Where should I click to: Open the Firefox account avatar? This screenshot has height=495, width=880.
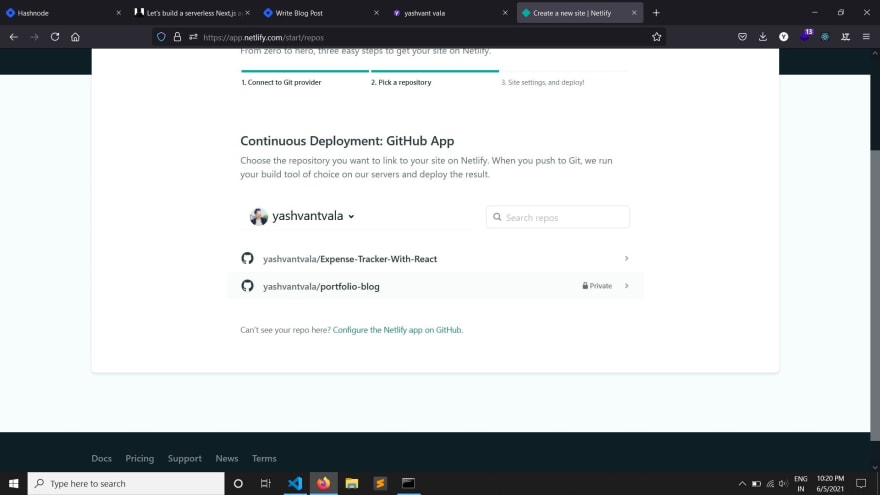pos(783,37)
